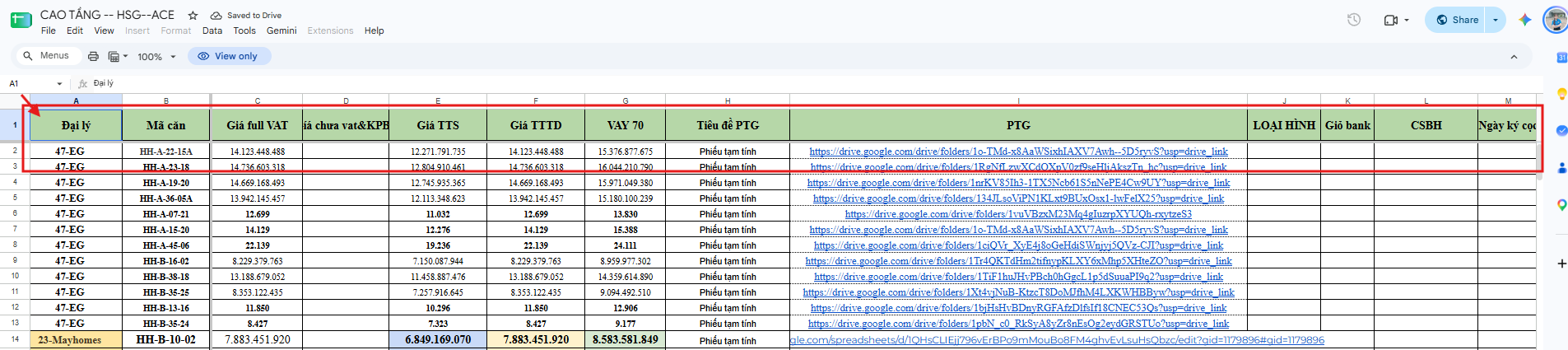The height and width of the screenshot is (350, 1568).
Task: Select the PTG header cell
Action: click(1018, 125)
